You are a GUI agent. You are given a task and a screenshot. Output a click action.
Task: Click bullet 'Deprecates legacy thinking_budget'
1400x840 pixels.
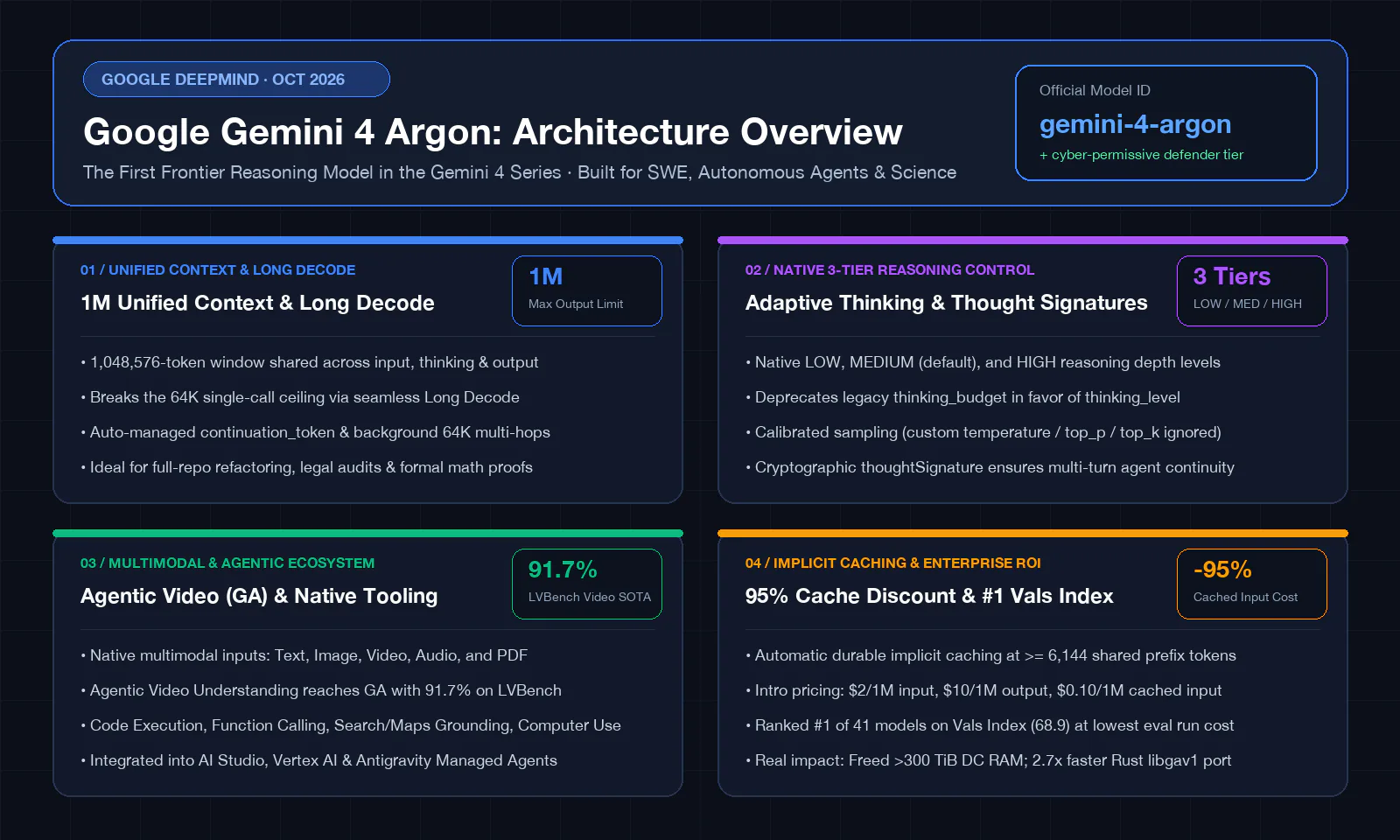click(x=963, y=397)
